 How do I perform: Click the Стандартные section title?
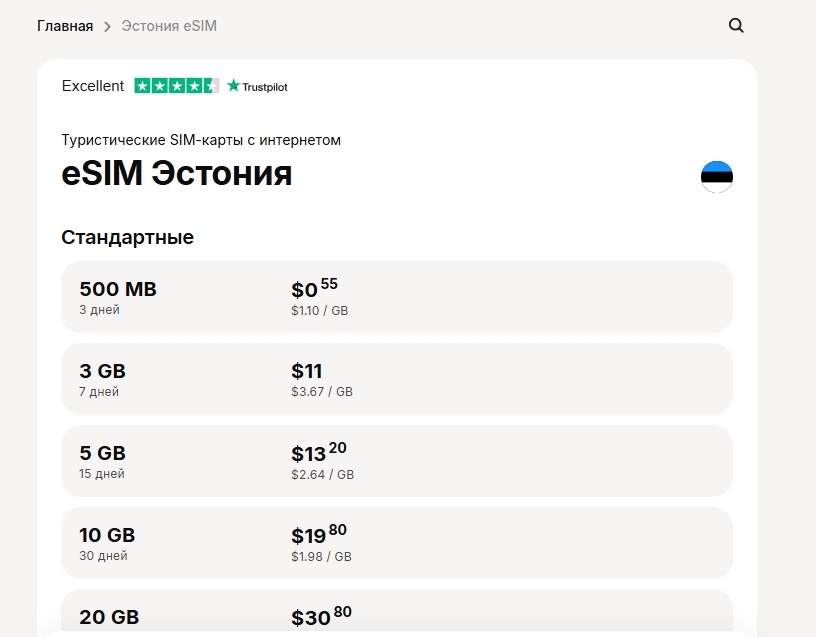click(x=127, y=238)
